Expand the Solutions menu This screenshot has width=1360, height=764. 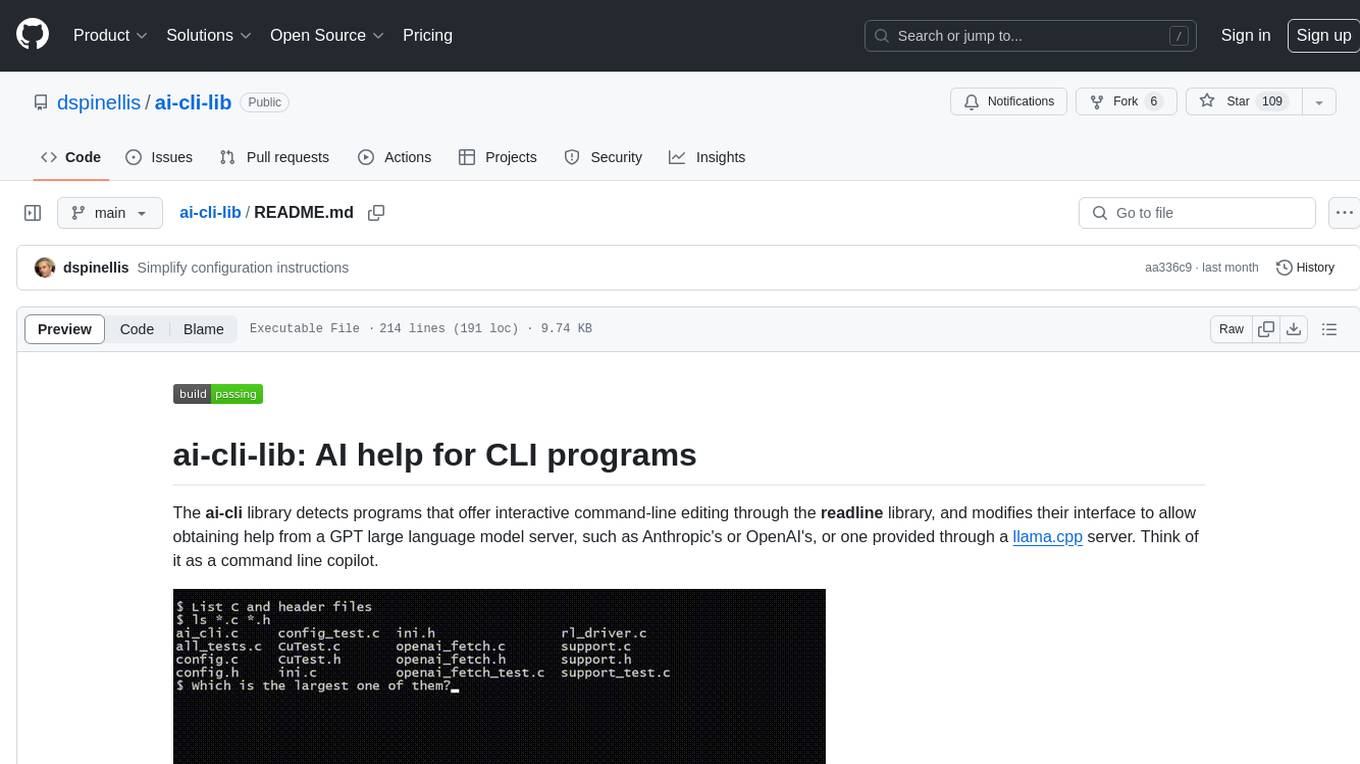[209, 35]
